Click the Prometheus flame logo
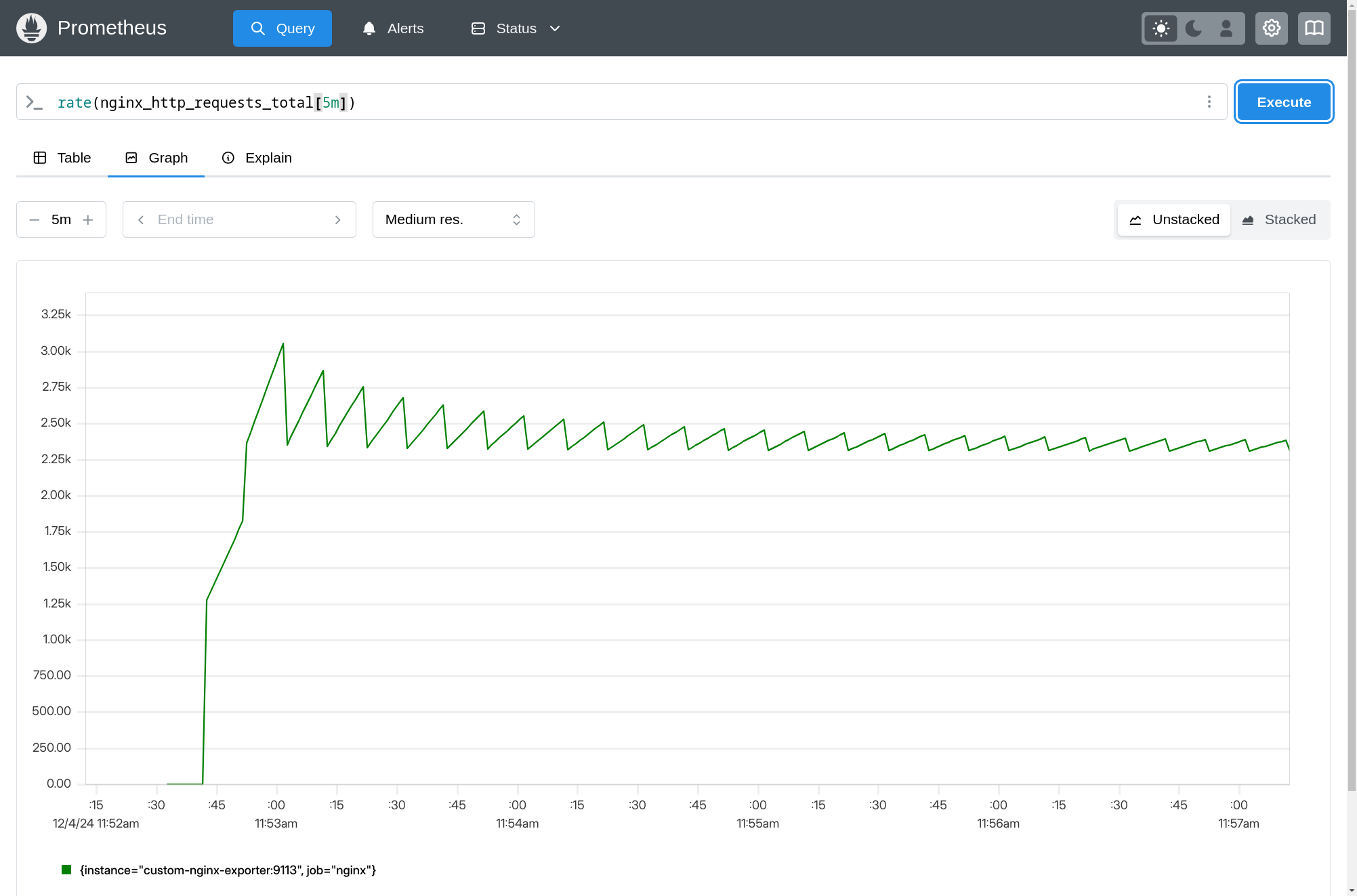 click(31, 28)
